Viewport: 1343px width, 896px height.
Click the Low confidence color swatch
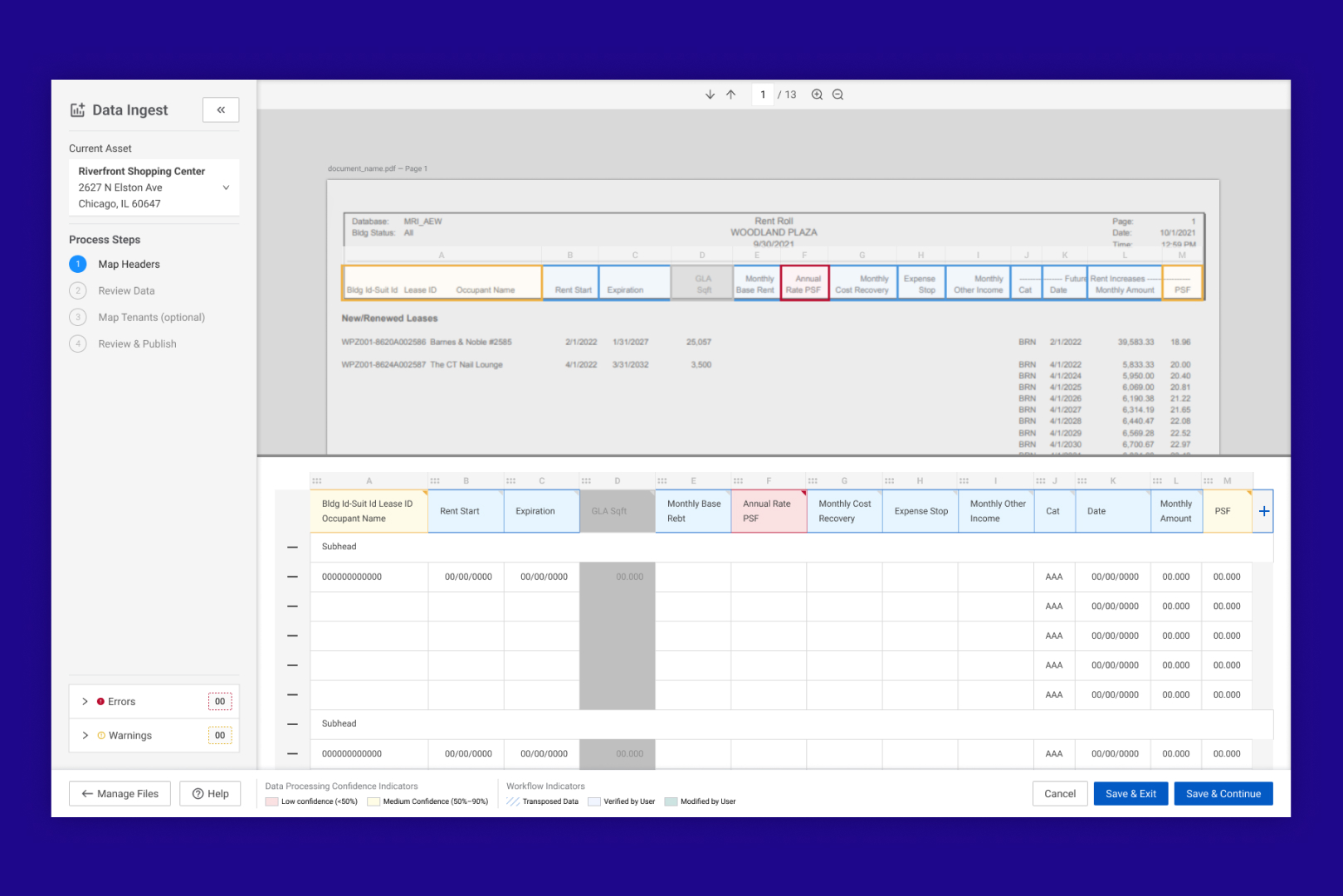[271, 802]
